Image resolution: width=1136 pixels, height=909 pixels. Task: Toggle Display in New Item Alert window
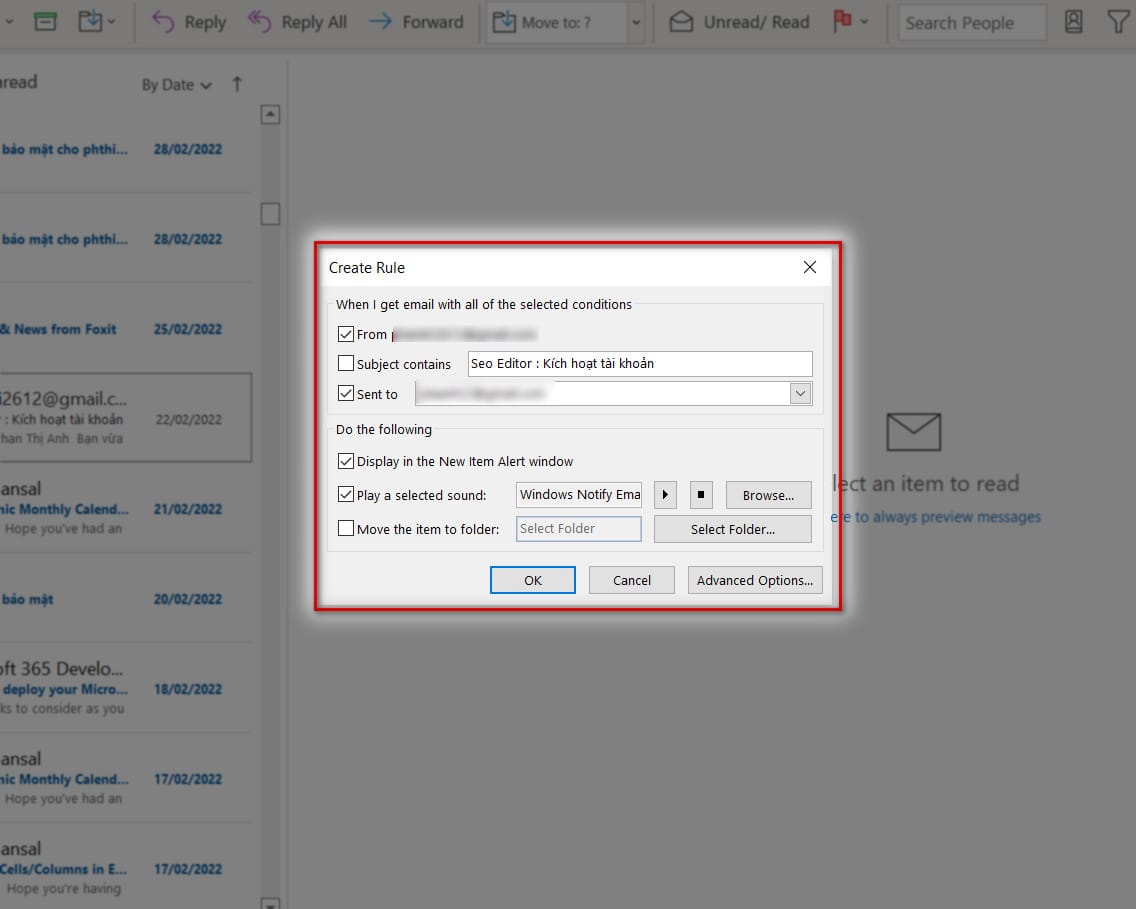click(346, 461)
